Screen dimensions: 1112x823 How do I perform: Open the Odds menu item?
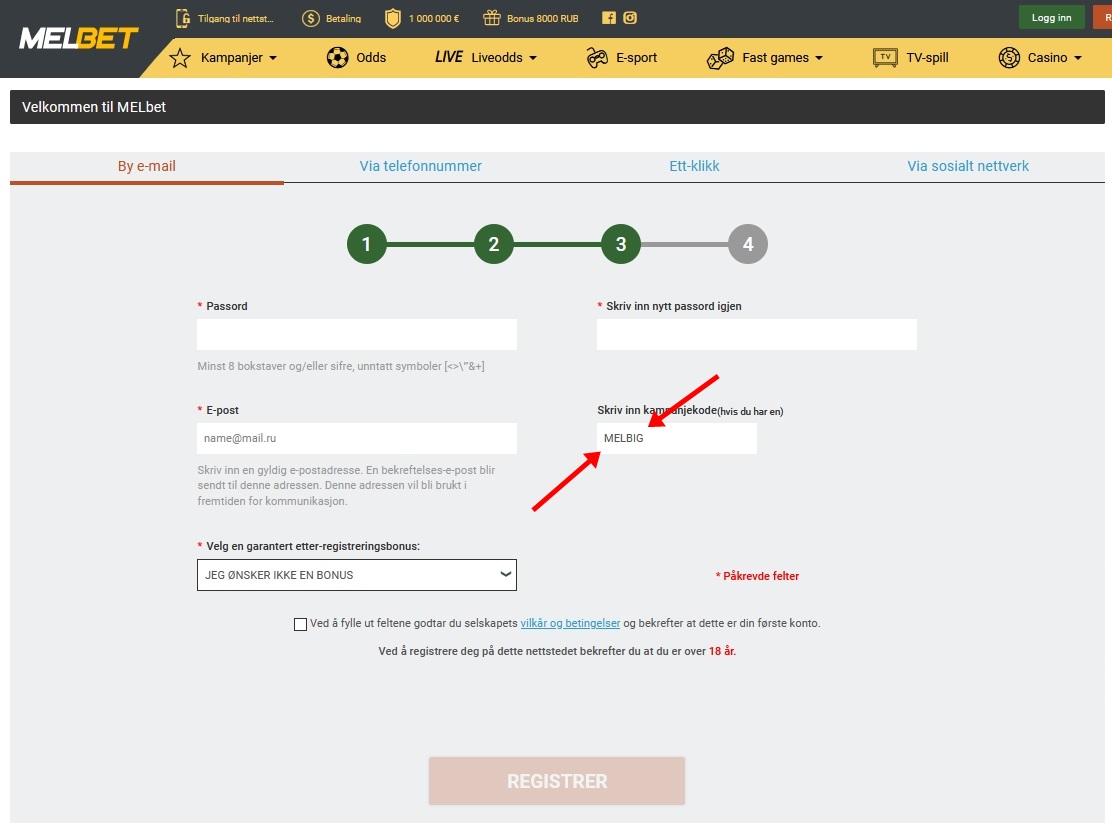pyautogui.click(x=371, y=57)
